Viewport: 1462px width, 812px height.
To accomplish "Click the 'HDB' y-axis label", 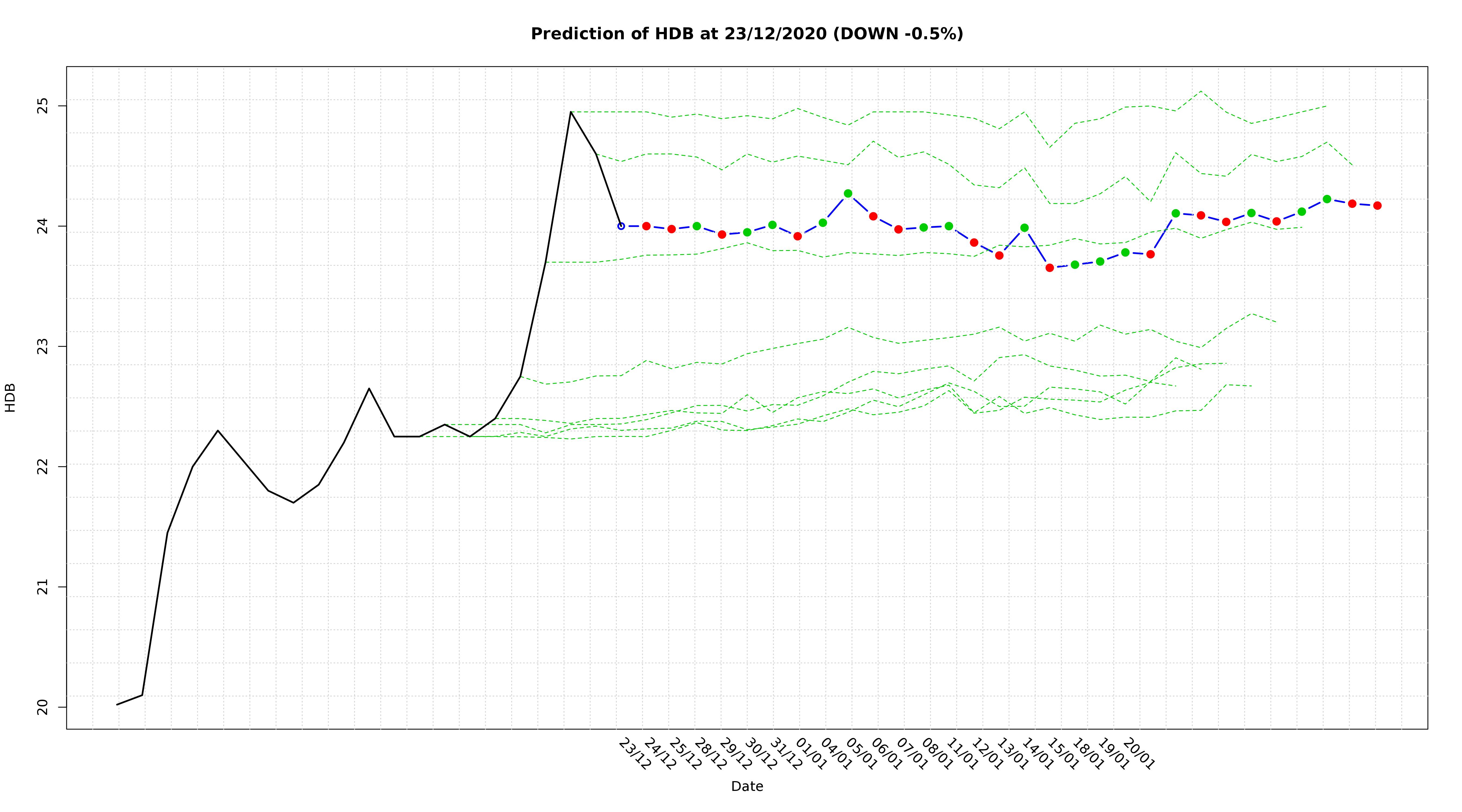I will point(10,397).
